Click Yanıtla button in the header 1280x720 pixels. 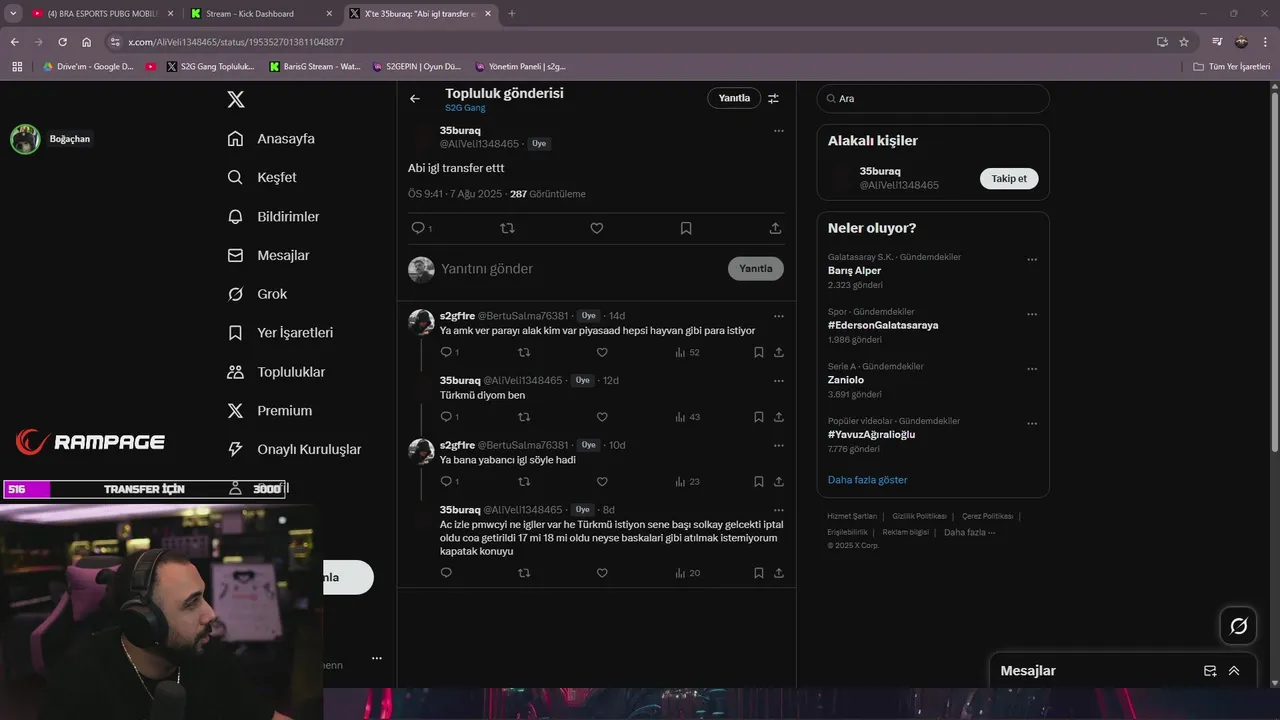pyautogui.click(x=734, y=98)
